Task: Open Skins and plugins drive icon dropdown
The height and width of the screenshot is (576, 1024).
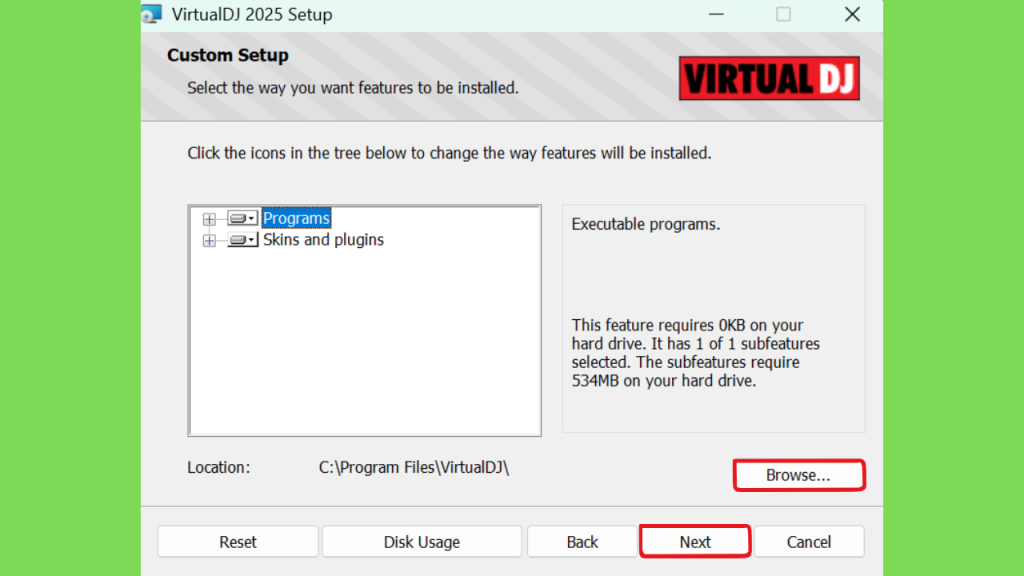Action: pyautogui.click(x=242, y=240)
